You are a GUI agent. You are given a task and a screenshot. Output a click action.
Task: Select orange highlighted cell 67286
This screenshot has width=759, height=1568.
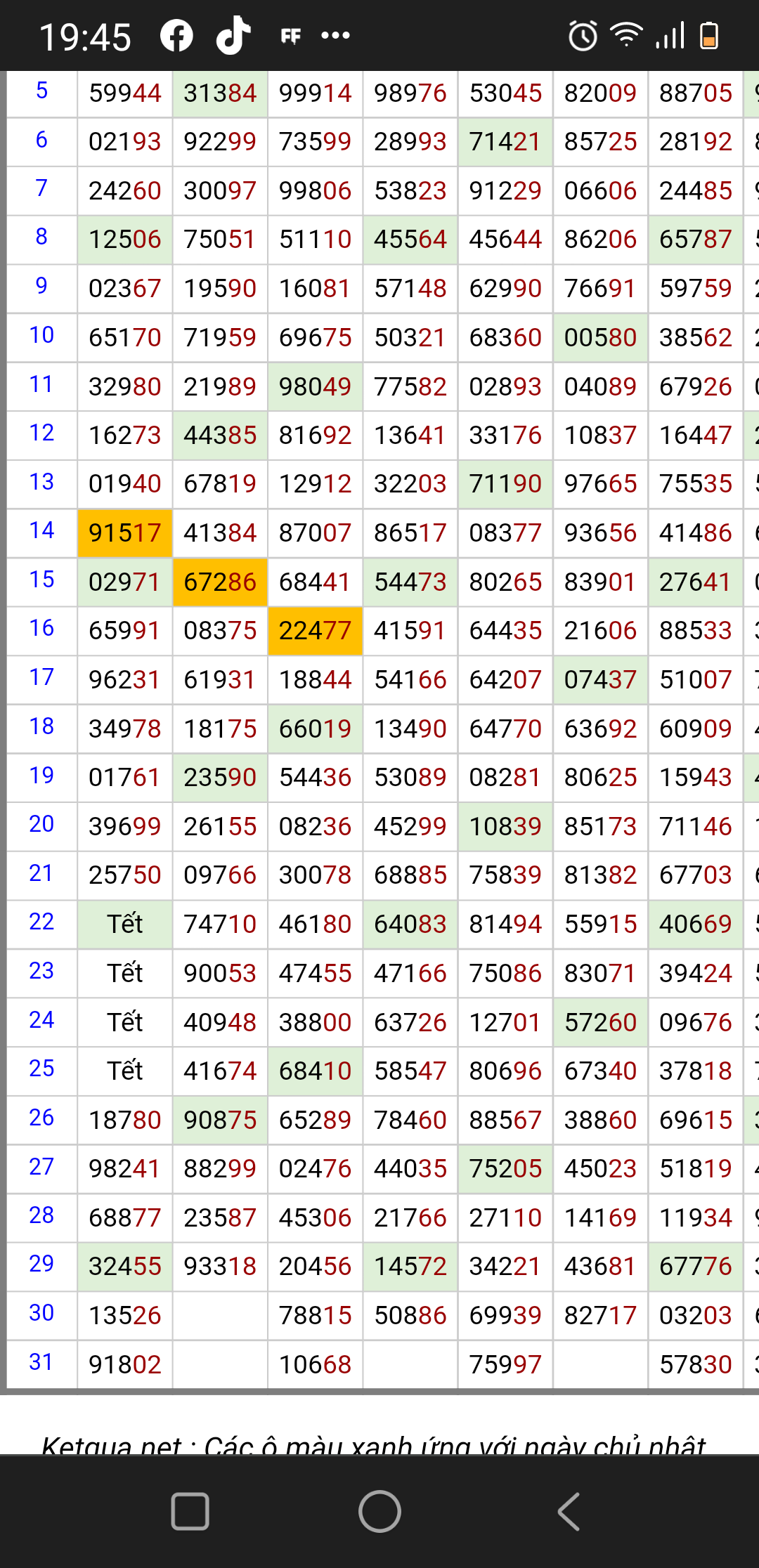[x=220, y=582]
